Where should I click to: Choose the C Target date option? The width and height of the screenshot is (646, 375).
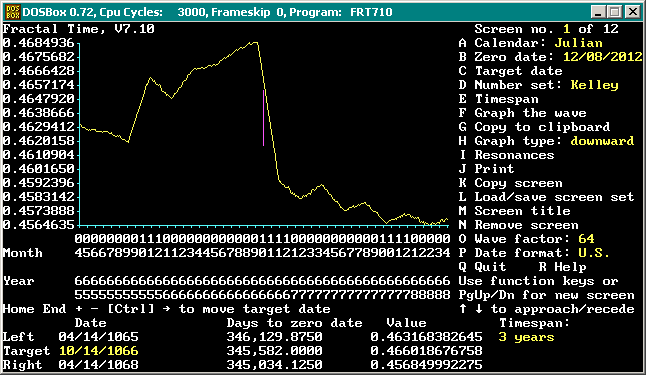pos(510,71)
